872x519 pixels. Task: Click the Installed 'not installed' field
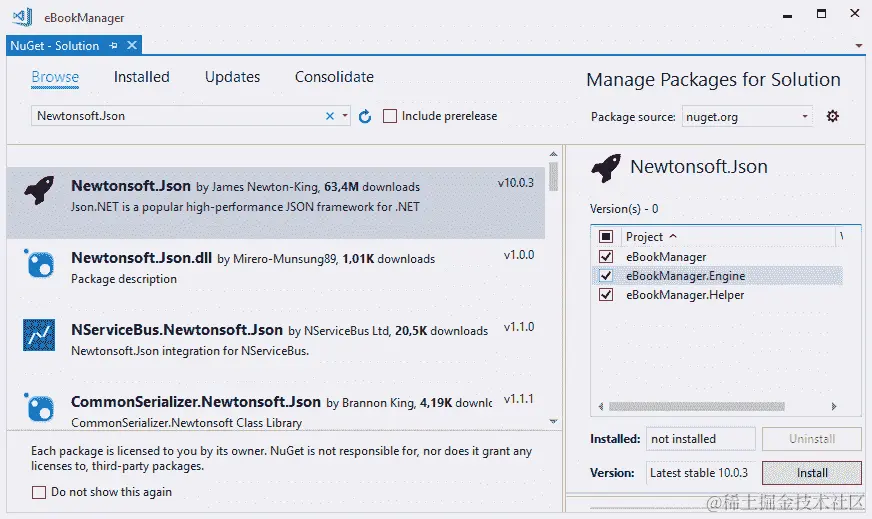point(700,439)
